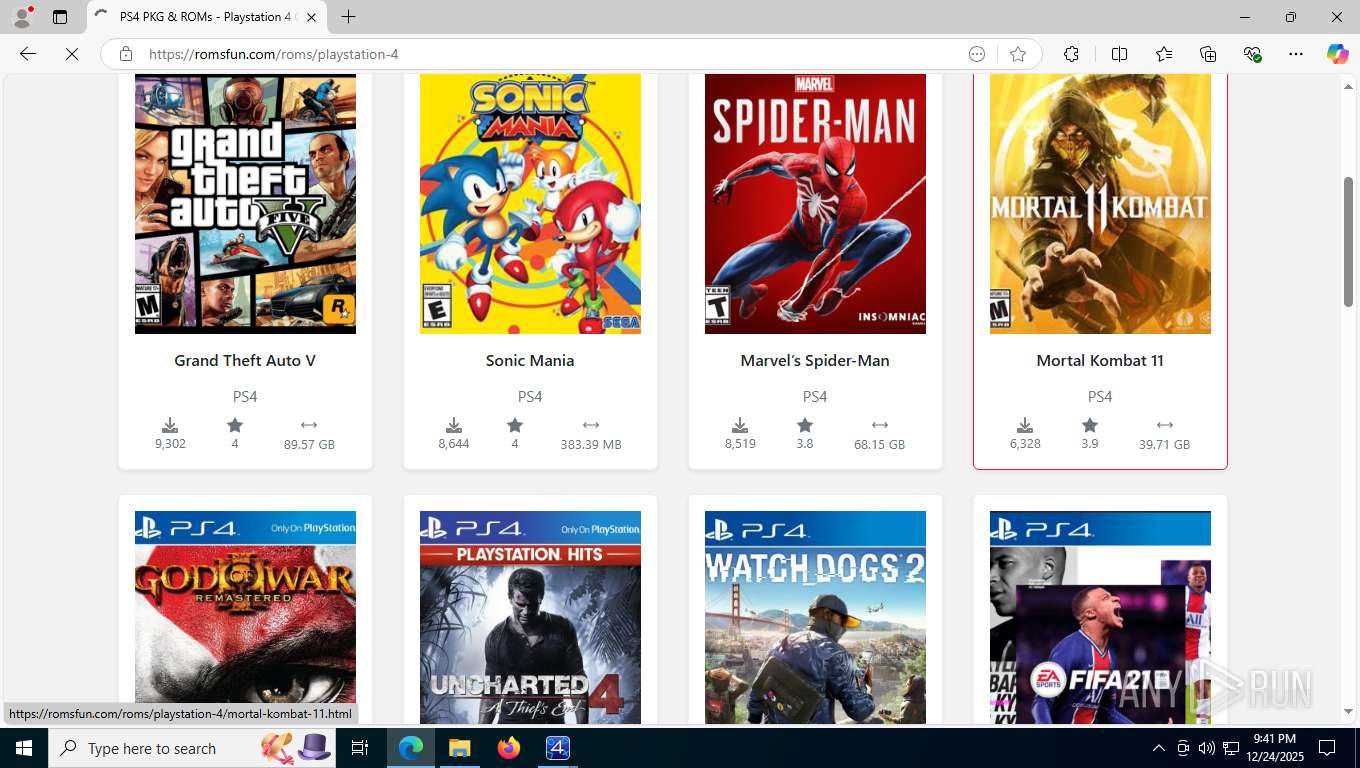The width and height of the screenshot is (1360, 768).
Task: Show hidden system tray icons chevron
Action: coord(1158,748)
